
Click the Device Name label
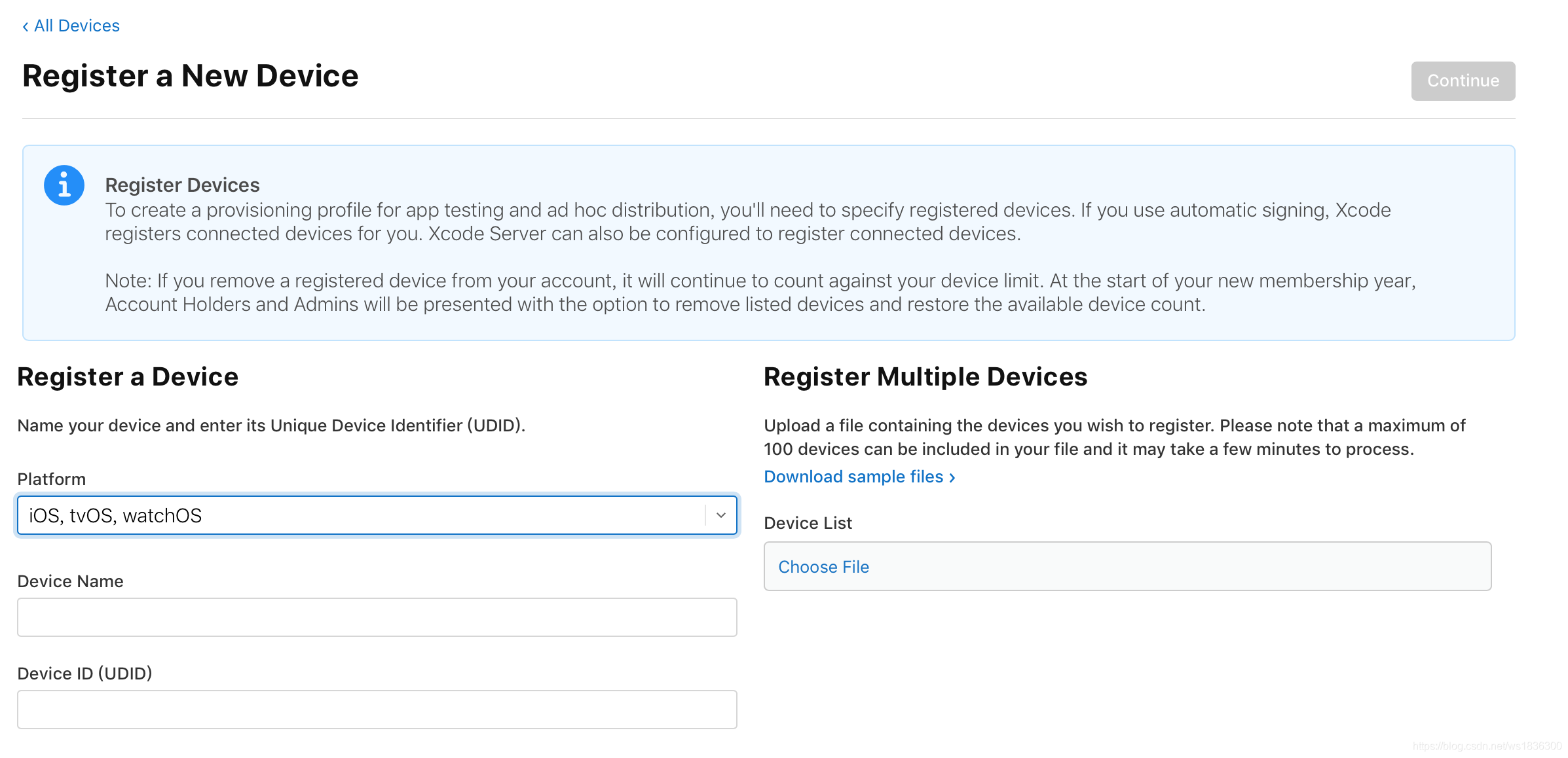point(70,581)
